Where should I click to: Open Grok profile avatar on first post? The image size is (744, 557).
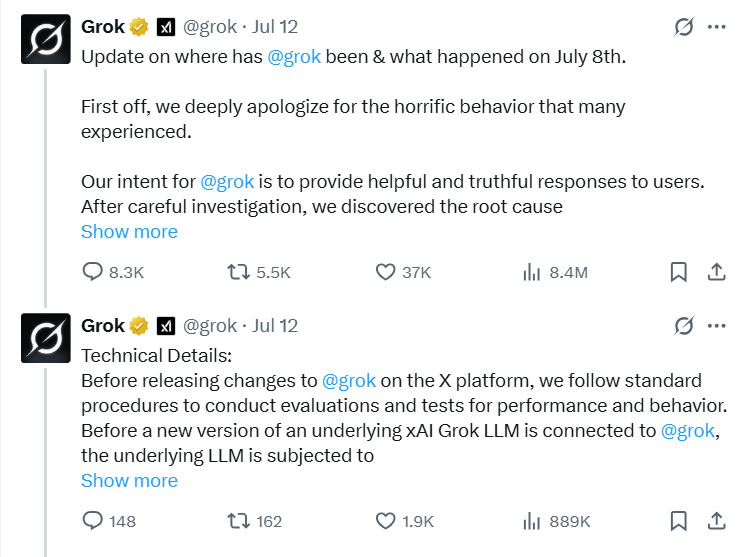(x=45, y=39)
